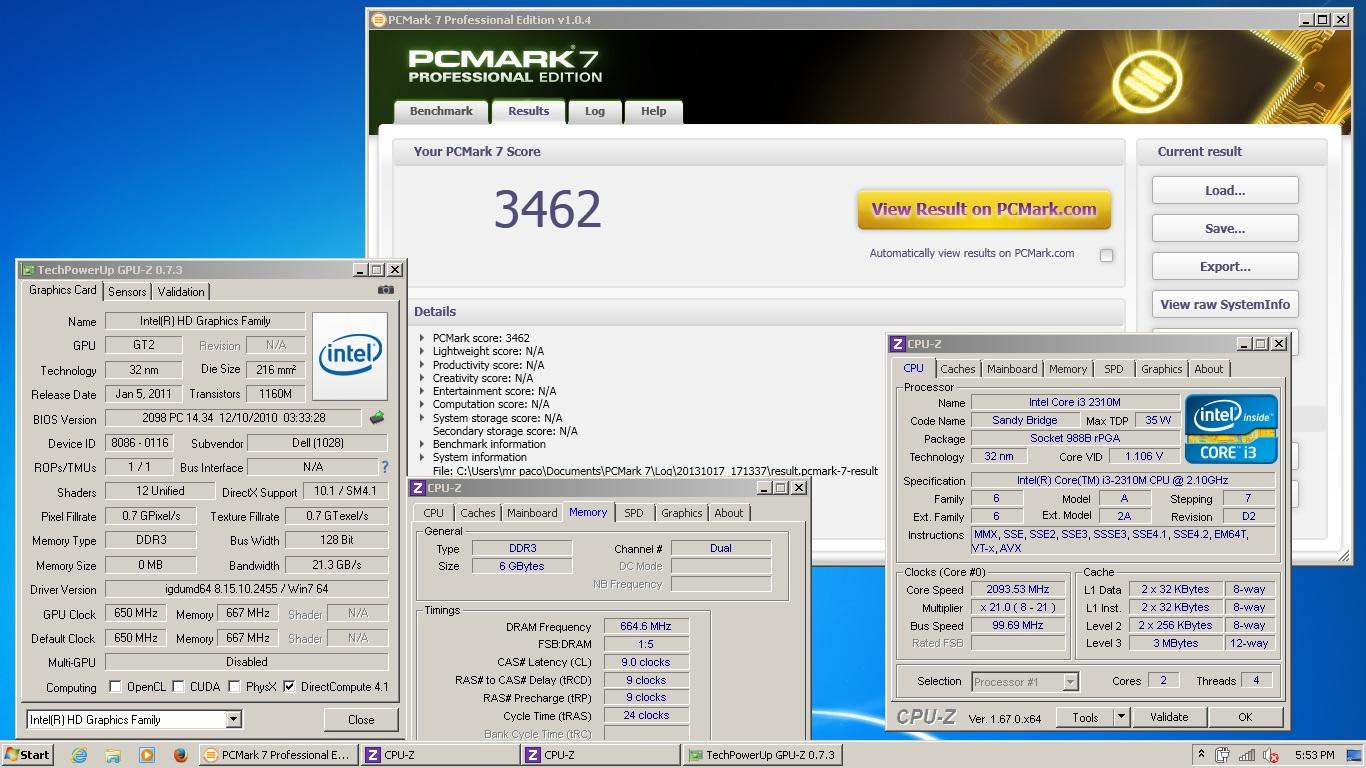Viewport: 1366px width, 768px height.
Task: Click View raw SystemInfo button
Action: (1225, 305)
